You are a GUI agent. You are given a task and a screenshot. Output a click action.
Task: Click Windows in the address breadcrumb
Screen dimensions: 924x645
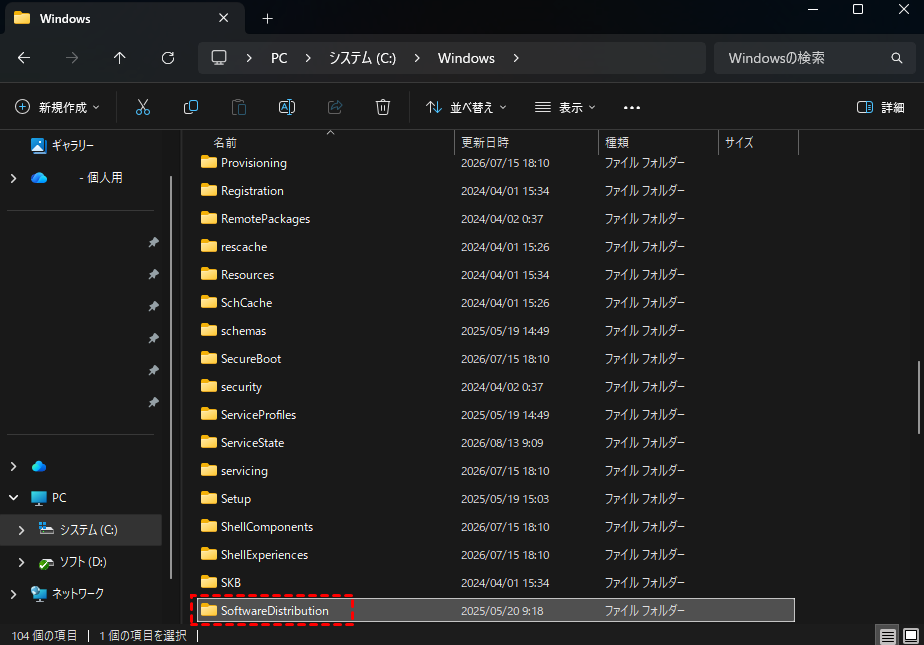(x=466, y=58)
